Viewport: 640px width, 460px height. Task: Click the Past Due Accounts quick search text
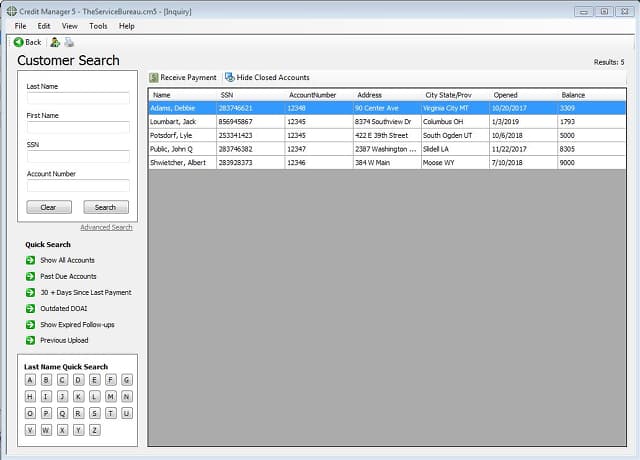click(x=68, y=276)
